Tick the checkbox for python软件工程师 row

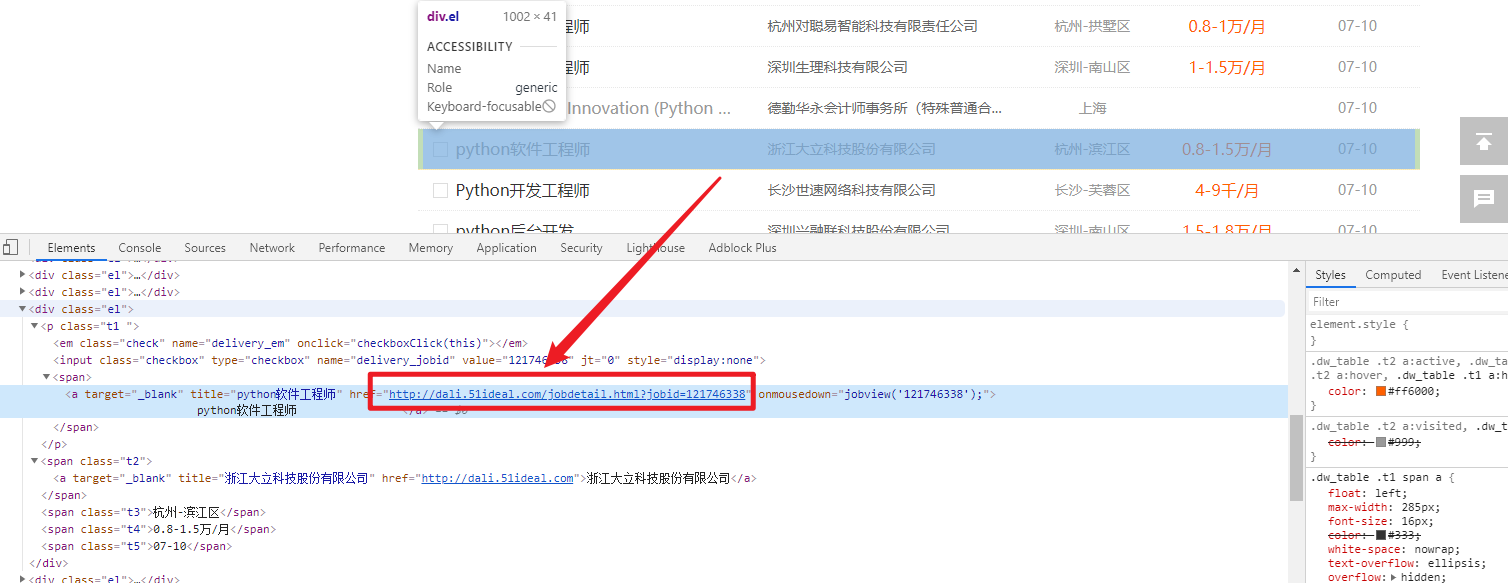(x=440, y=149)
